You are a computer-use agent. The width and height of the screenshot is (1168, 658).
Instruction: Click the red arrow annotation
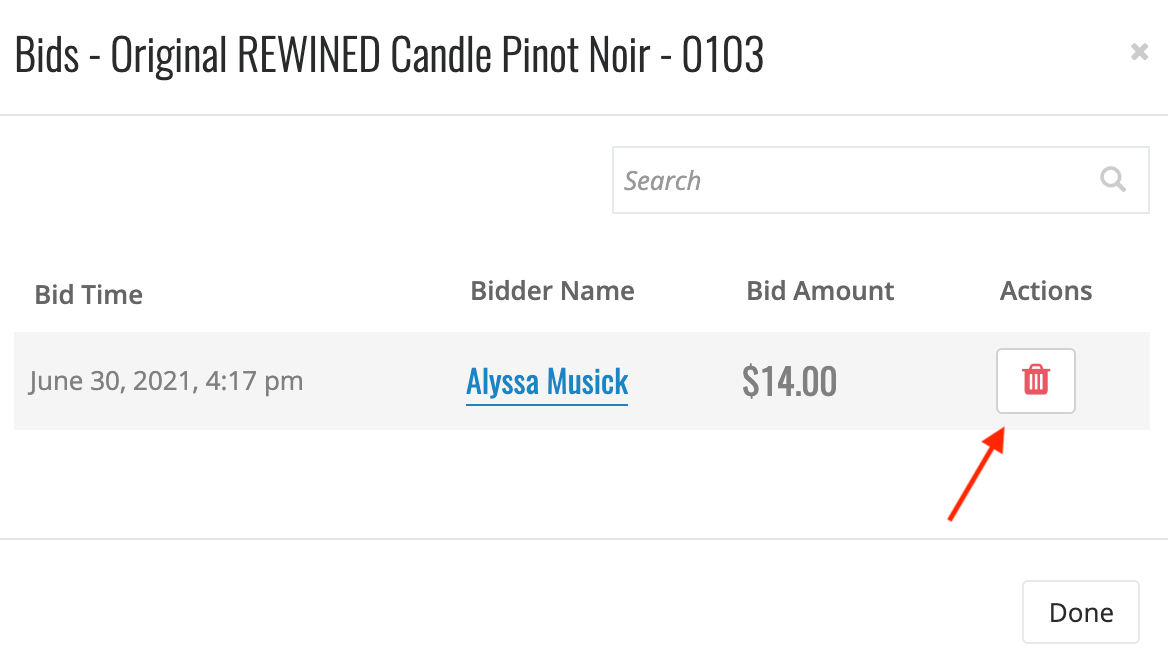(977, 474)
